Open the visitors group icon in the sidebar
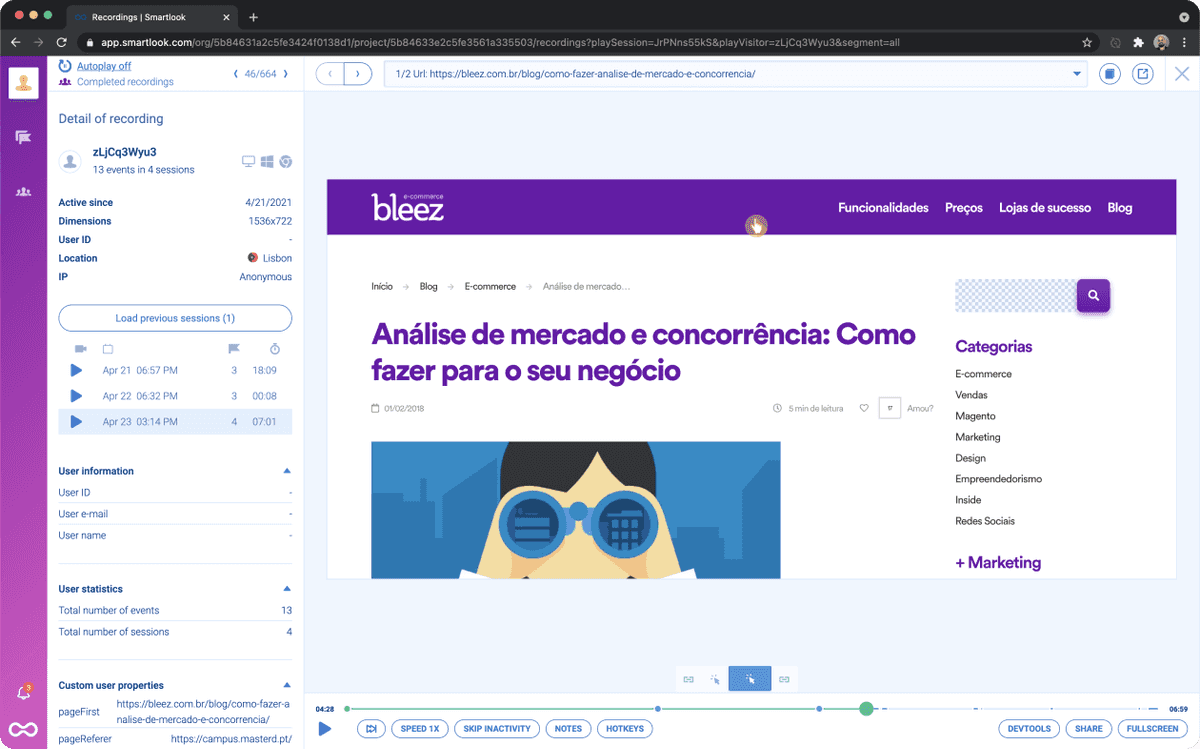1200x749 pixels. coord(24,191)
